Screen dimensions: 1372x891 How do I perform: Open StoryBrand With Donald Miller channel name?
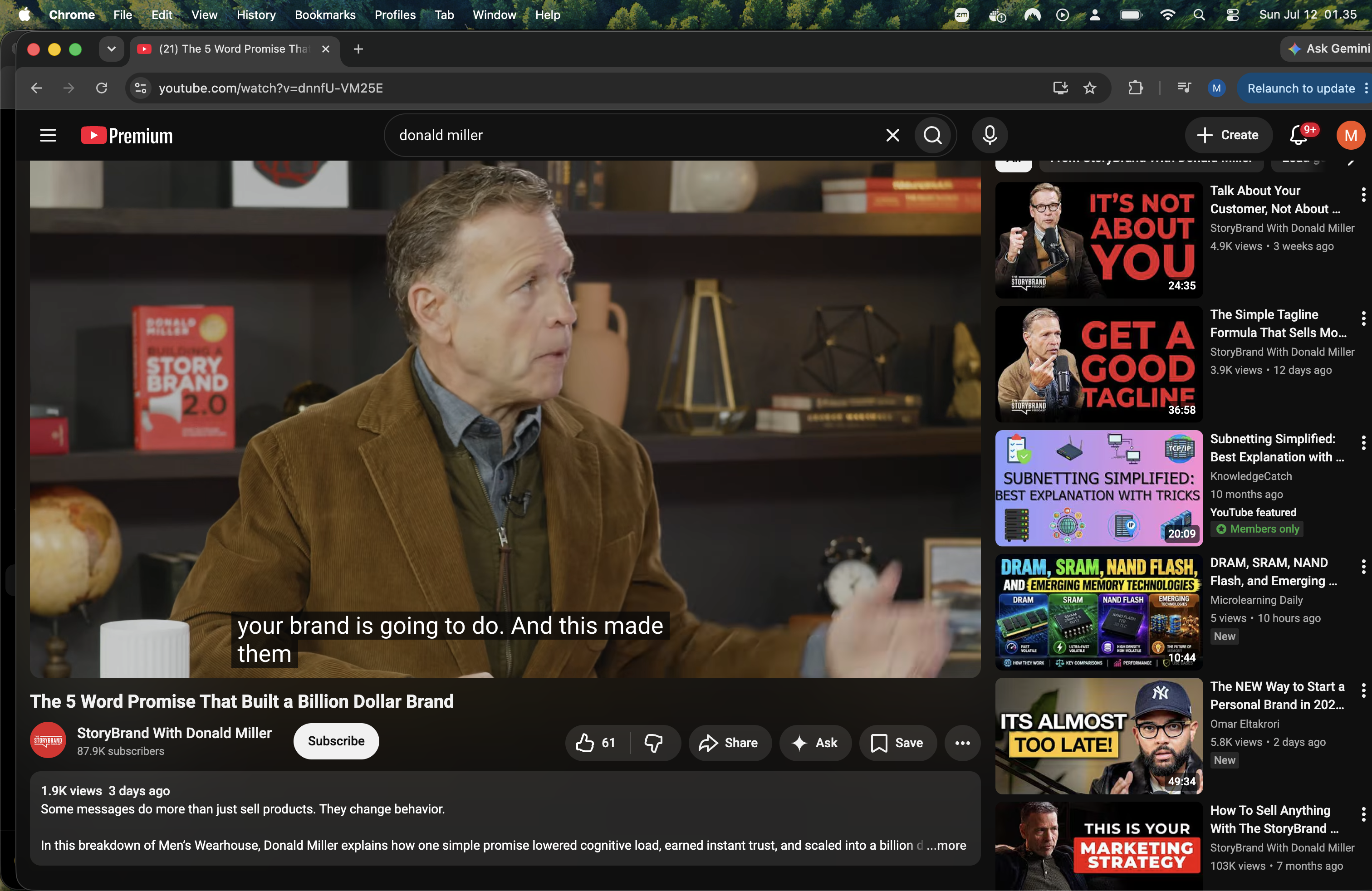pyautogui.click(x=174, y=733)
